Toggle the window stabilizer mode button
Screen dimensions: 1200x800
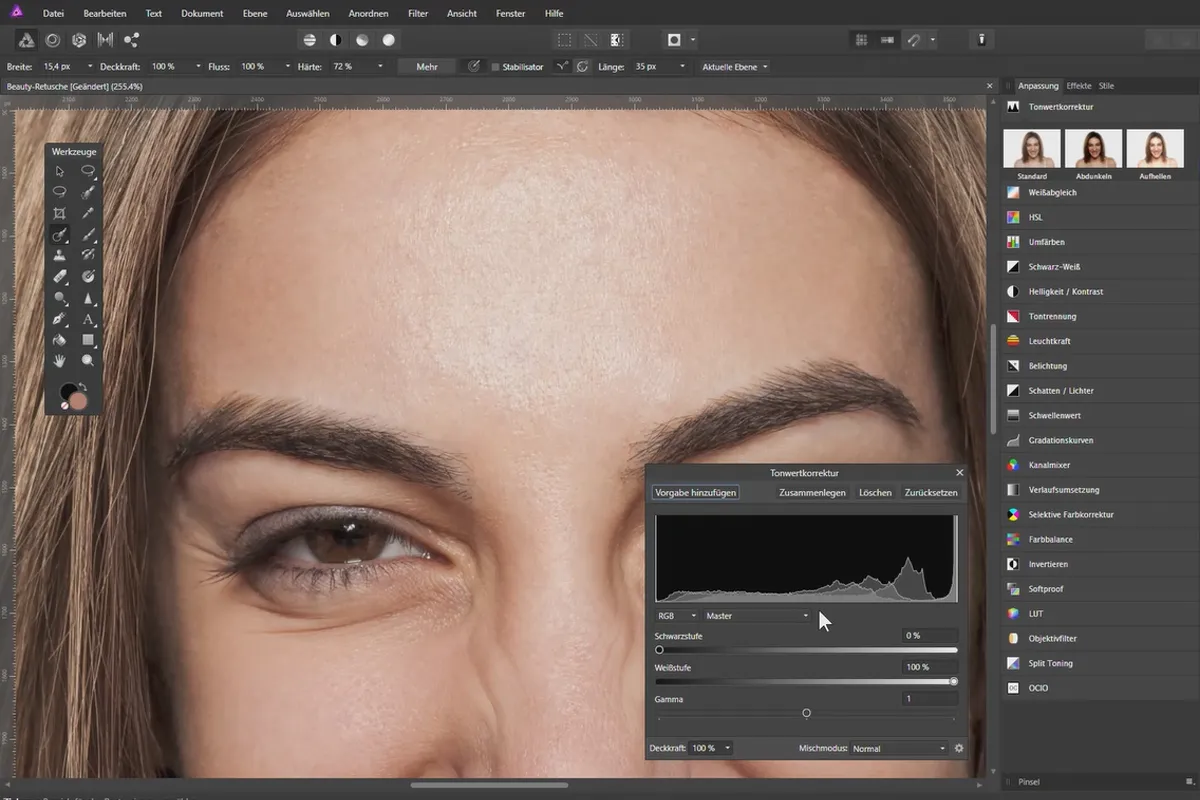(582, 67)
